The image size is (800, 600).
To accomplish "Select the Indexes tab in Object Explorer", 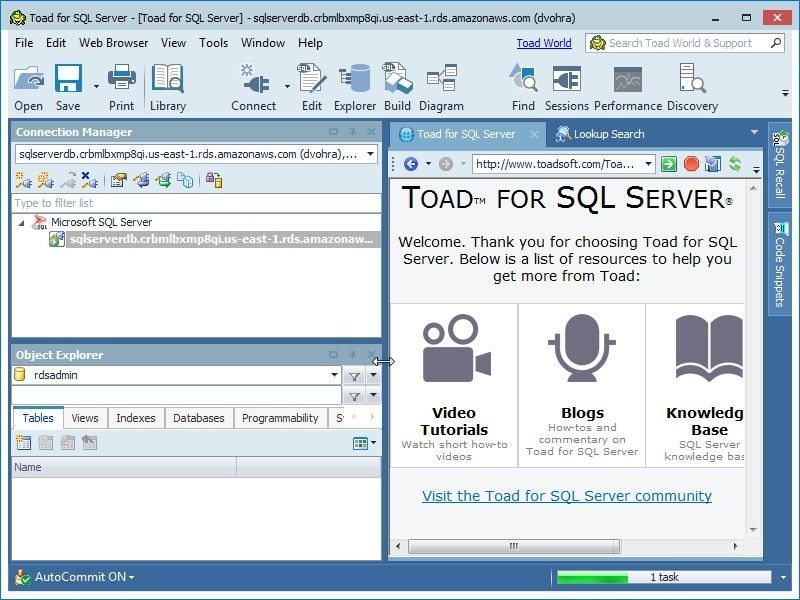I will click(x=136, y=418).
